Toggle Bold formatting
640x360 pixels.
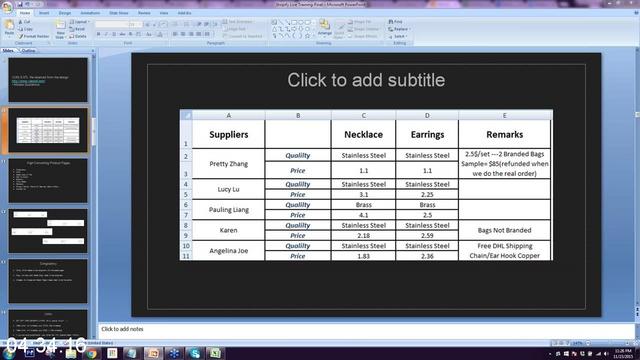click(x=98, y=34)
